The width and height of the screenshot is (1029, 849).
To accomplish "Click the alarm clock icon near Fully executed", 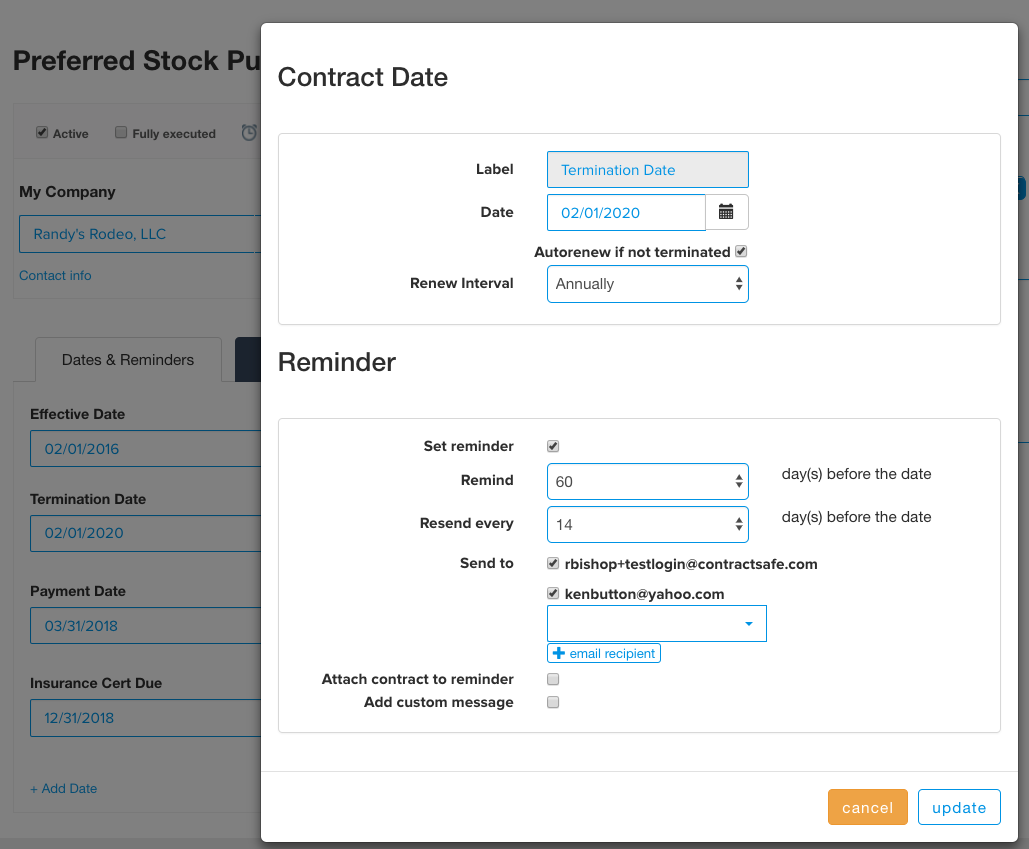I will [x=248, y=132].
